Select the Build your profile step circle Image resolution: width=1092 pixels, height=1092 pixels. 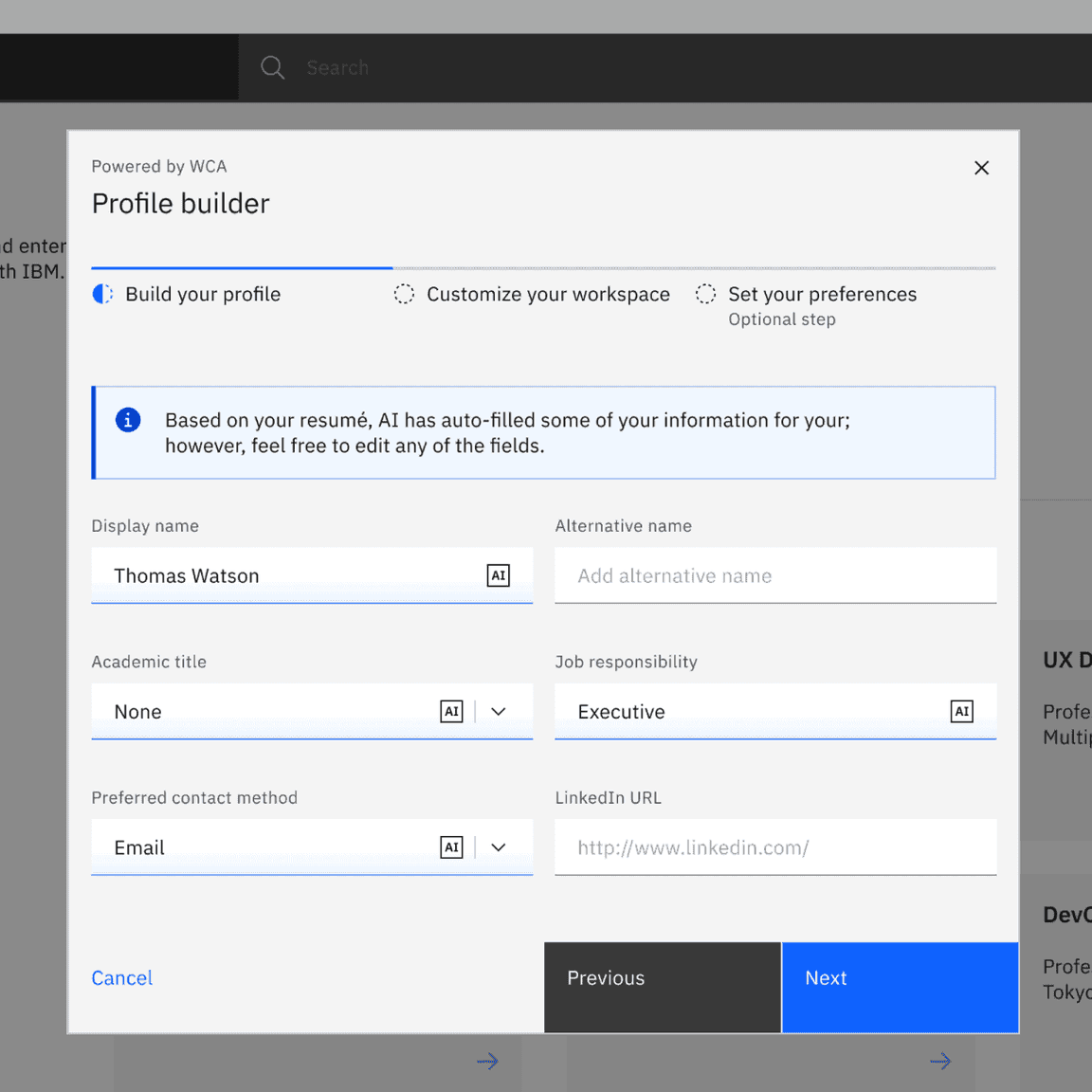(x=102, y=294)
